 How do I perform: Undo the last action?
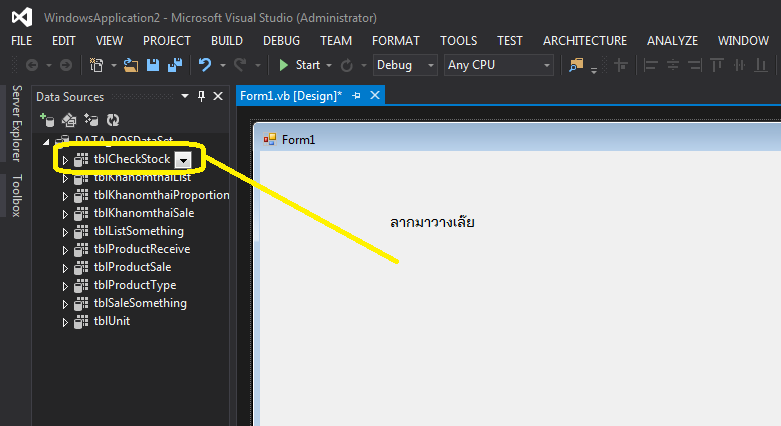[x=205, y=65]
